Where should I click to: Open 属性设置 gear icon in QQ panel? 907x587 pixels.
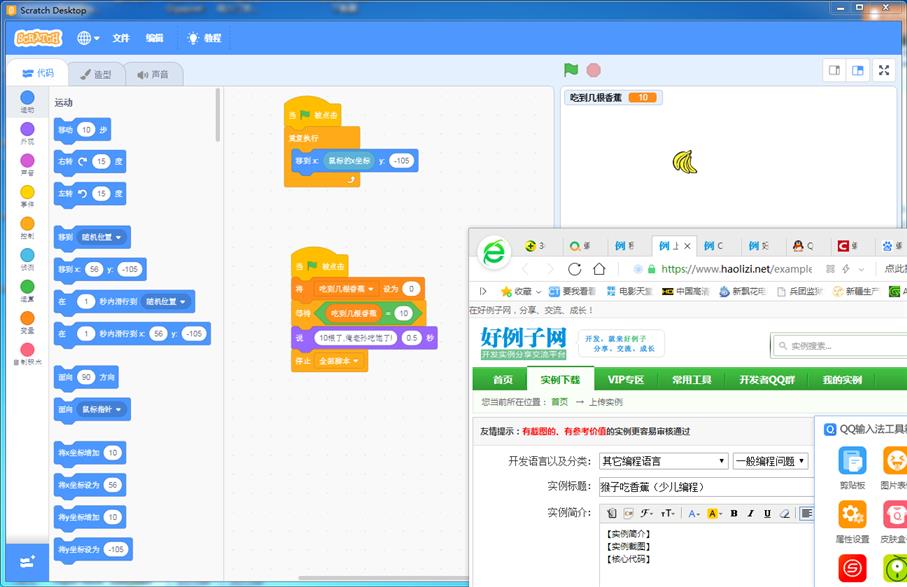[852, 515]
